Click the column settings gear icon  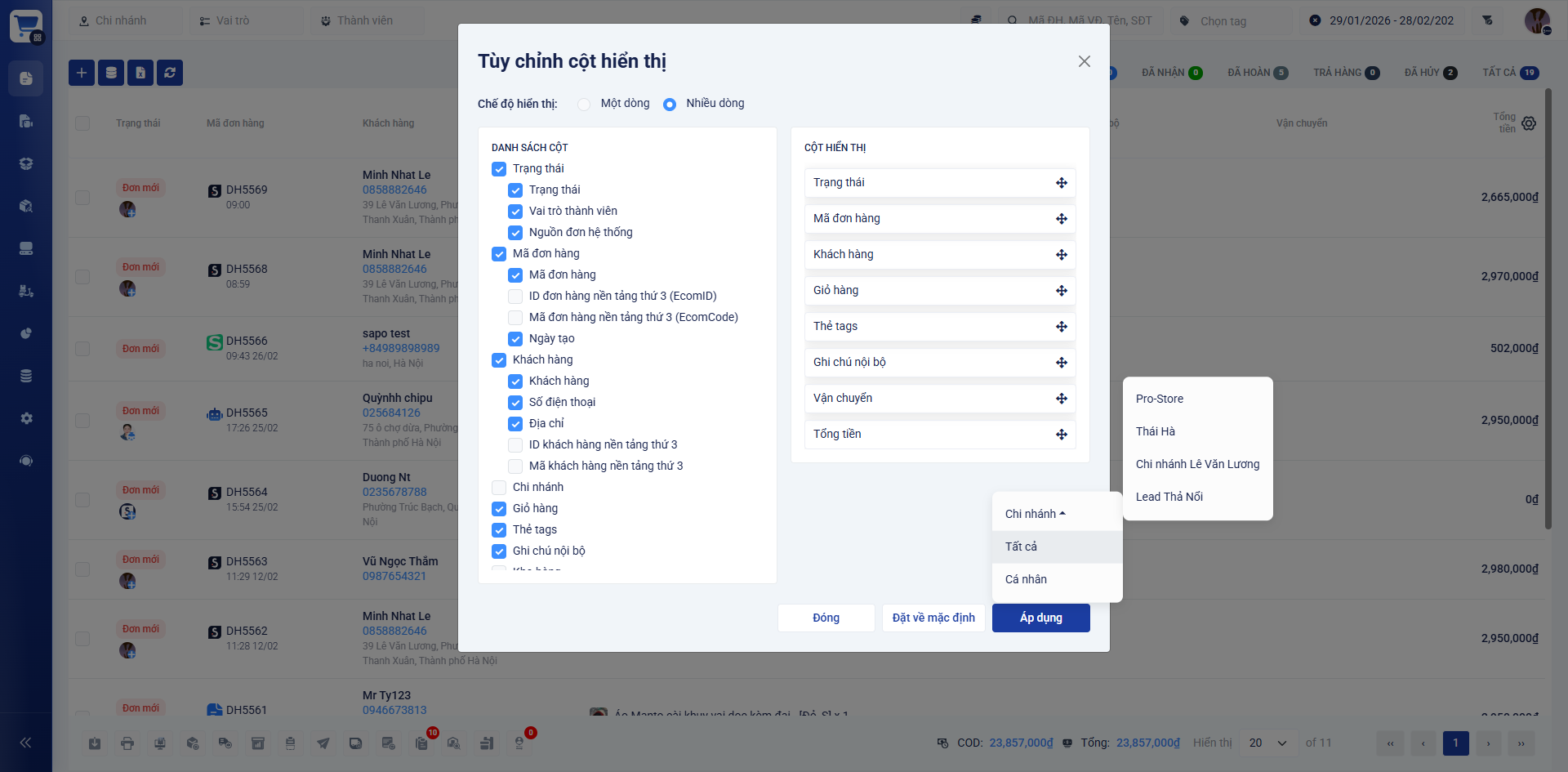tap(1529, 123)
